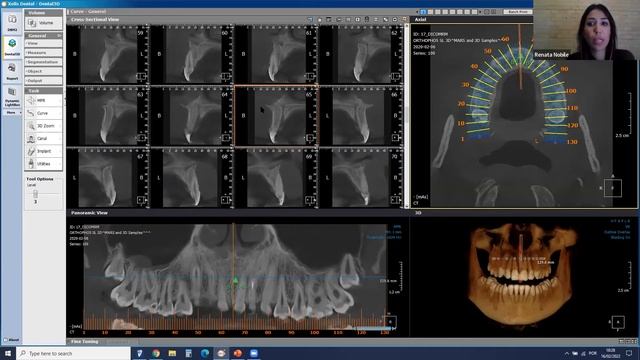This screenshot has height=360, width=640.
Task: Open PowerPoint from taskbar
Action: pyautogui.click(x=238, y=353)
